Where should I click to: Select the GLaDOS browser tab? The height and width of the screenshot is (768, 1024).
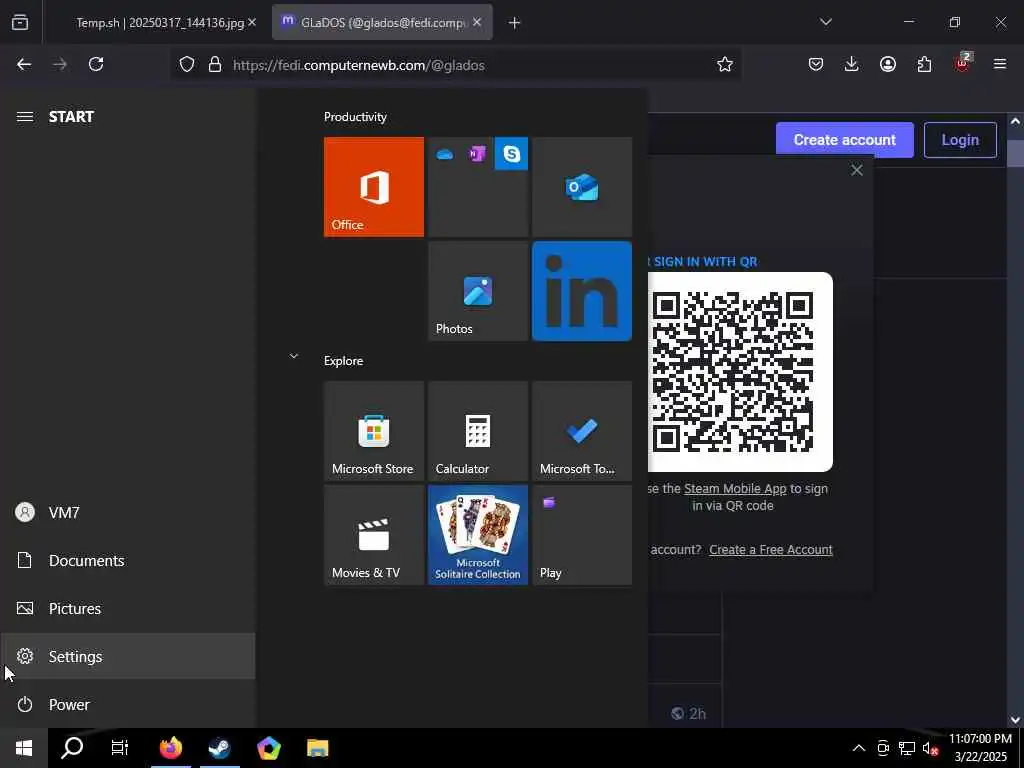[x=383, y=22]
